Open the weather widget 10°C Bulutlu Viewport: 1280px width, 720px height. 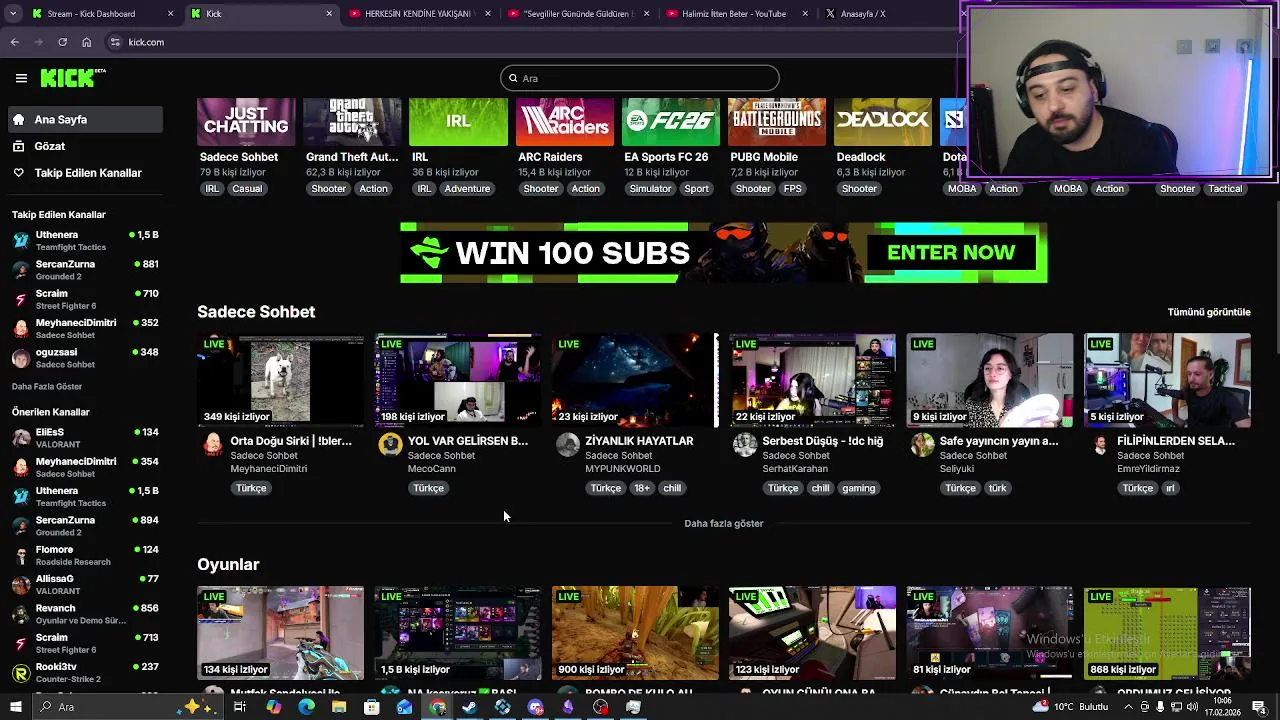pos(1071,707)
